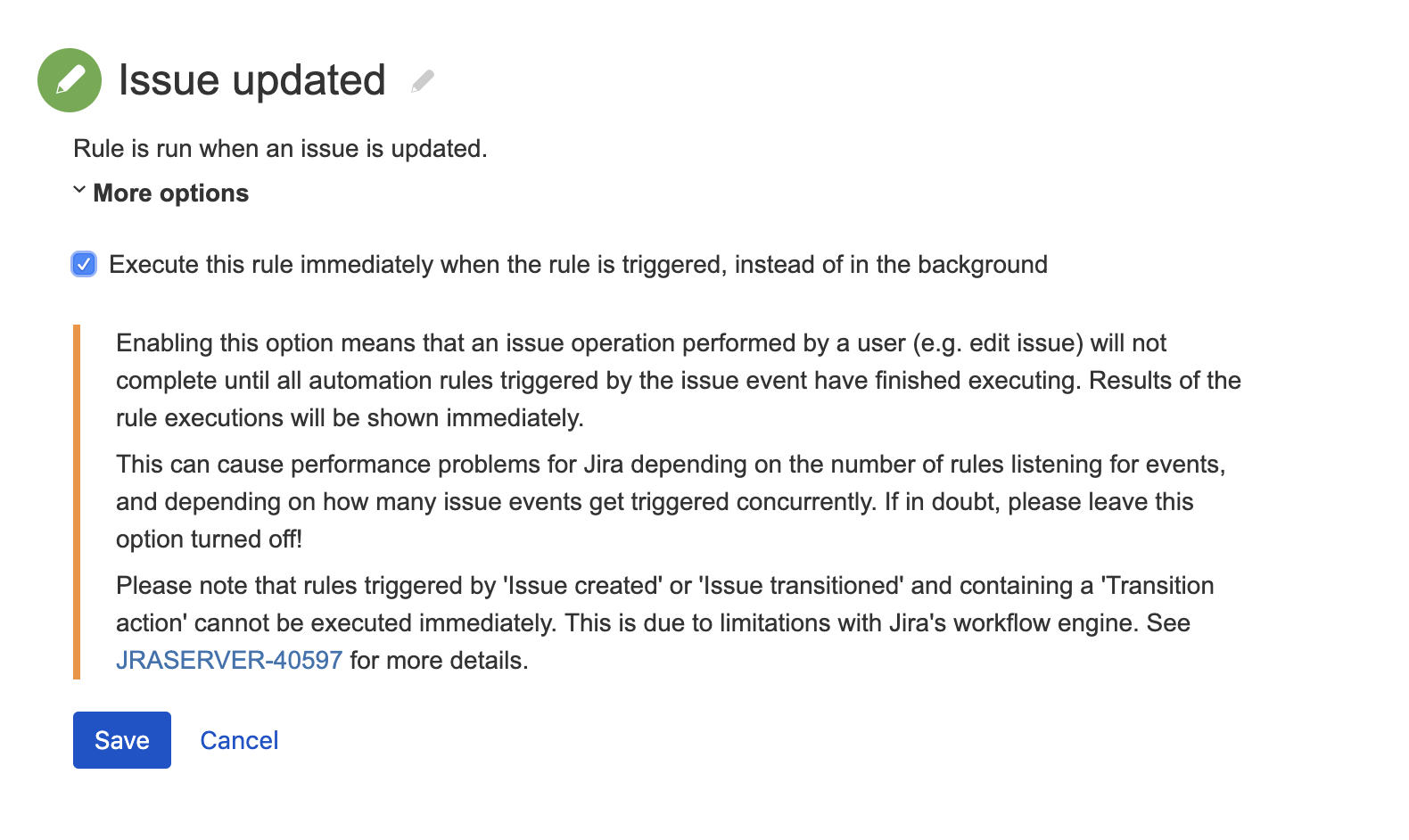This screenshot has height=840, width=1409.
Task: Click the green pencil trigger icon
Action: pyautogui.click(x=70, y=80)
